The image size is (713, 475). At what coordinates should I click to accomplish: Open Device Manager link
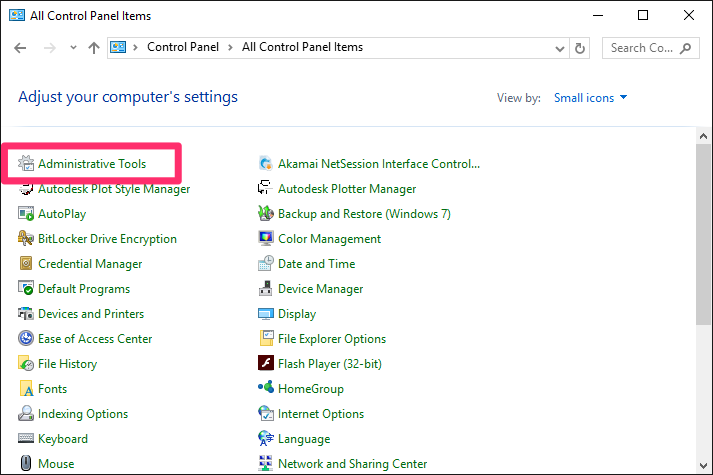click(x=321, y=289)
